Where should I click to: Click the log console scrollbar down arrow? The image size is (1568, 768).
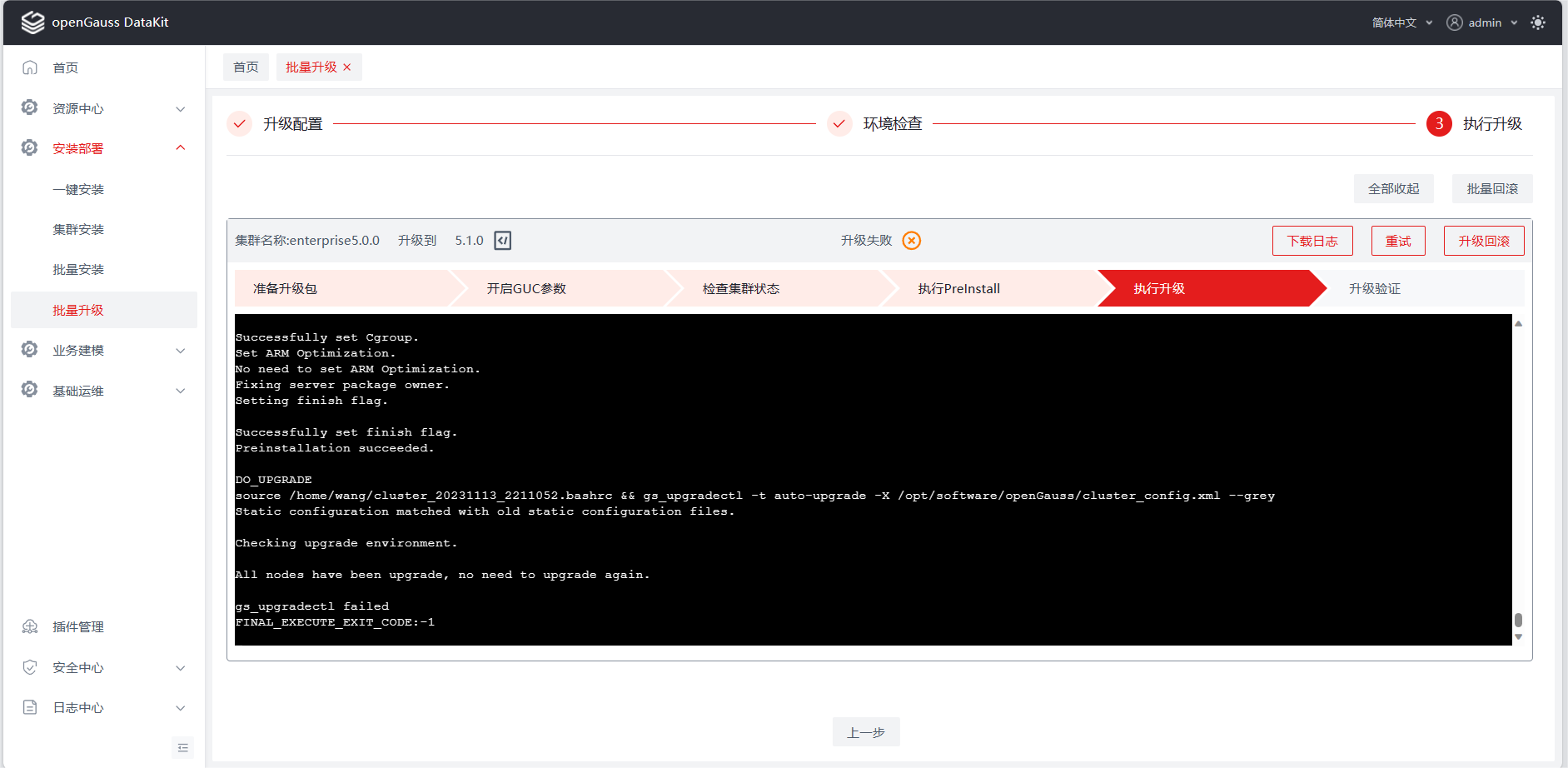(1518, 637)
